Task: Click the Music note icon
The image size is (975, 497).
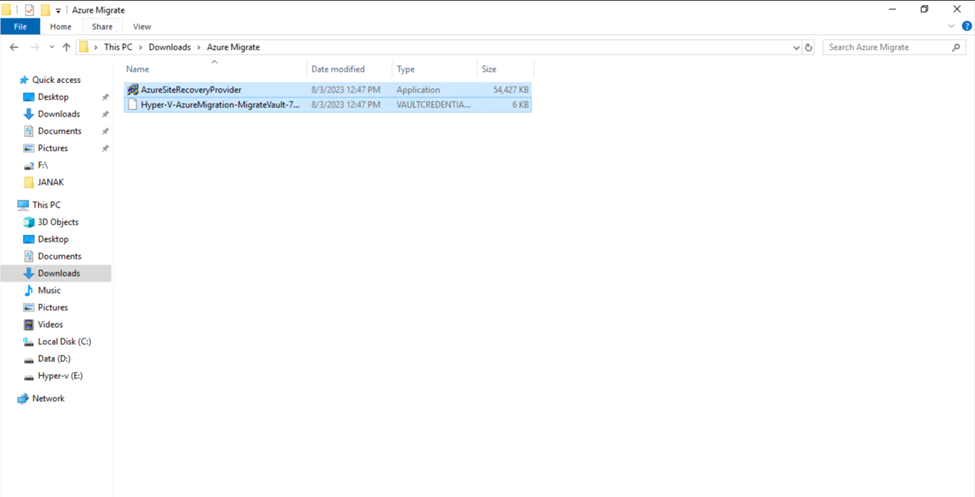Action: 28,290
